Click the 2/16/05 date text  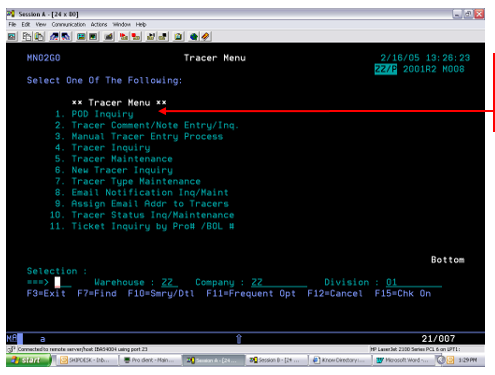point(400,58)
